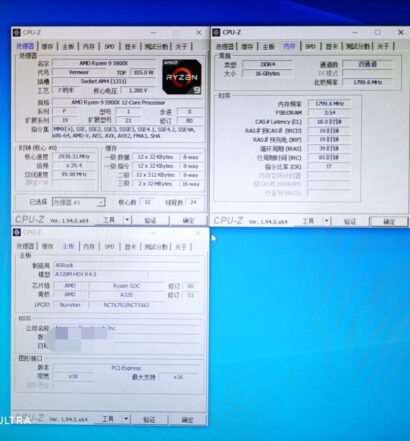Open the 测试分数 tab in the memory window
410x441 pixels.
point(357,47)
